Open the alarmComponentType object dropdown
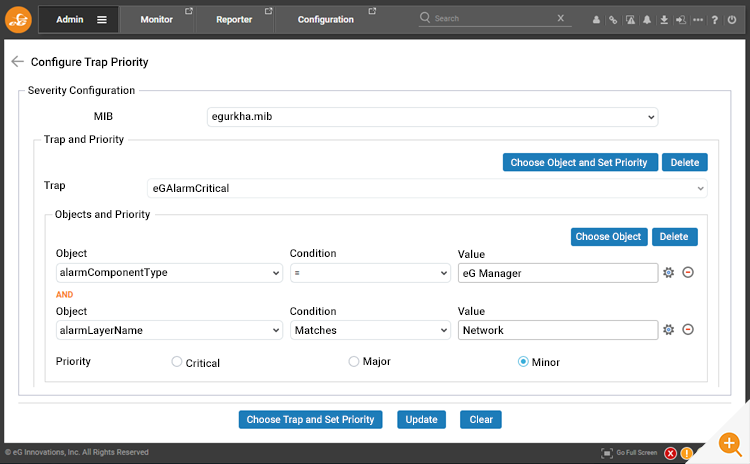The height and width of the screenshot is (464, 750). point(169,273)
